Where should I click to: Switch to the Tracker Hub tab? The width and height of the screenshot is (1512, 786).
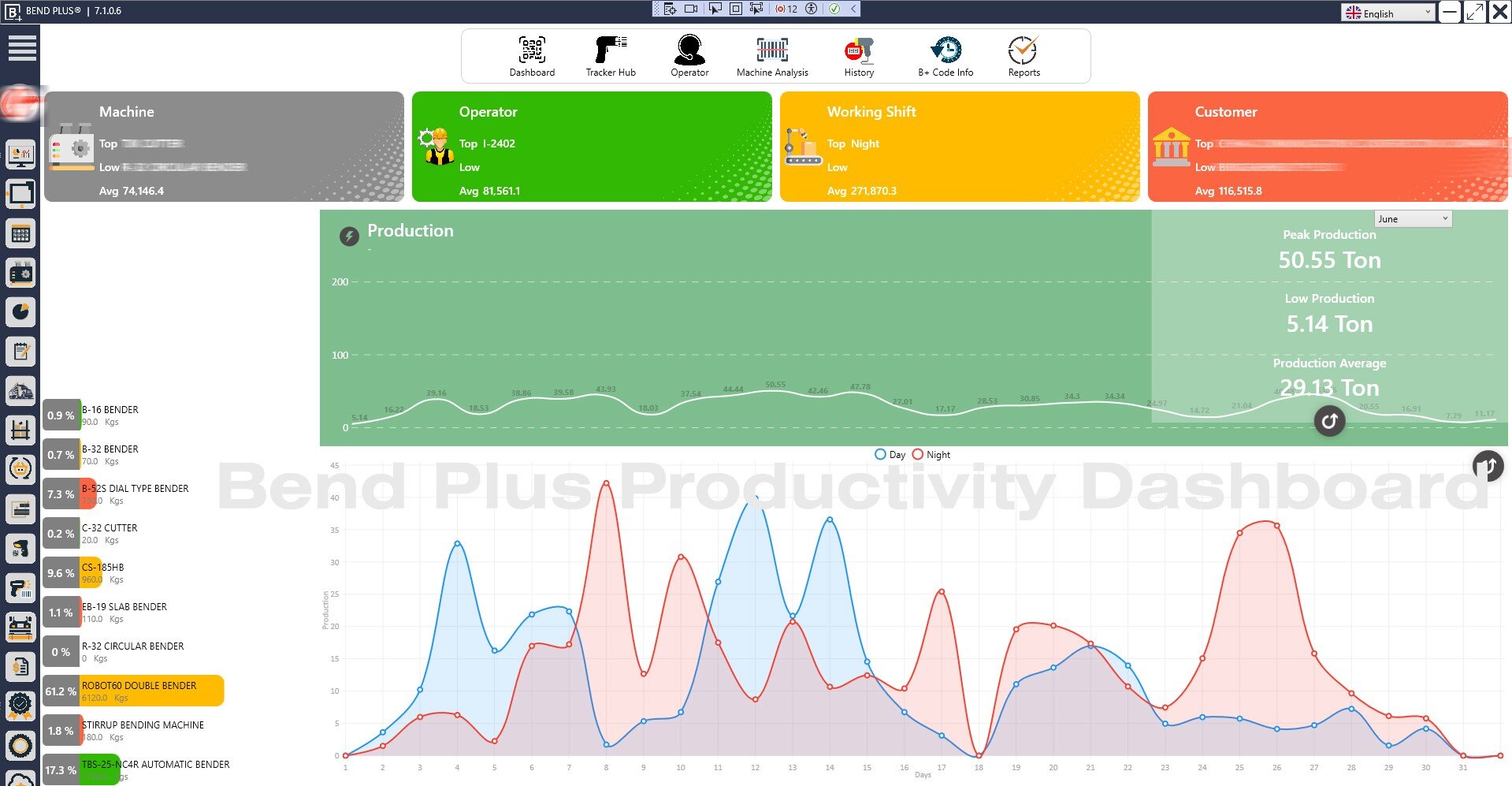(611, 55)
